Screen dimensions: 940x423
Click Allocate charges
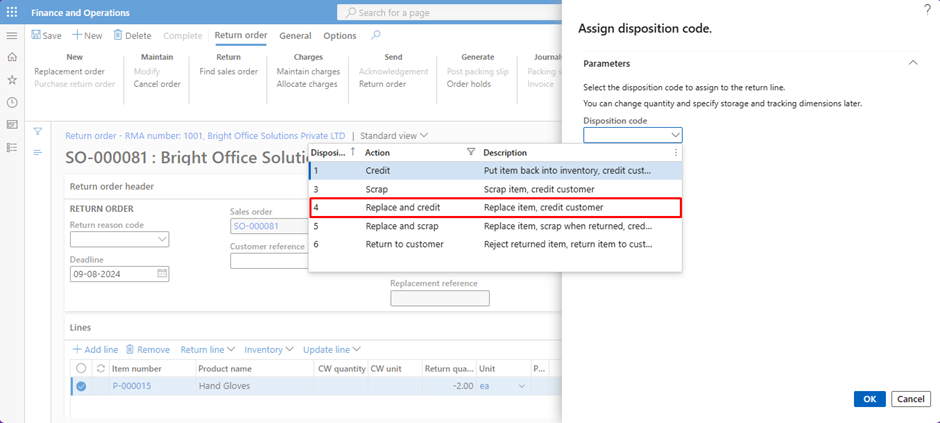pos(307,84)
